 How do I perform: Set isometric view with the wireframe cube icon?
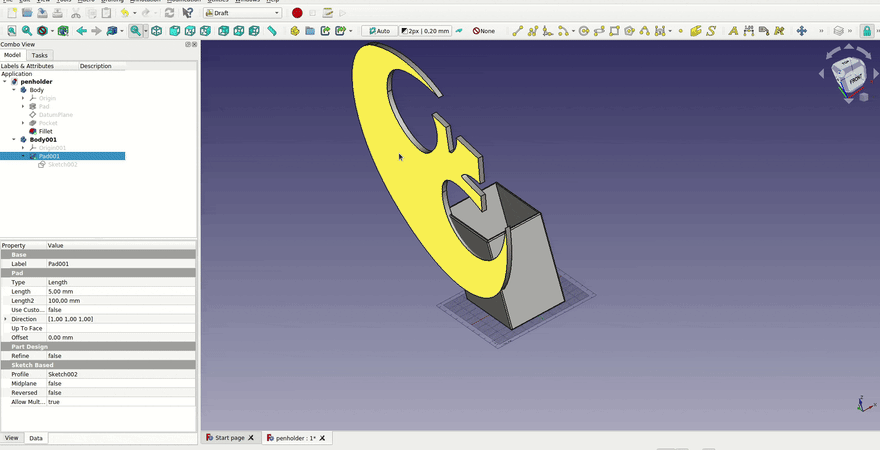157,31
